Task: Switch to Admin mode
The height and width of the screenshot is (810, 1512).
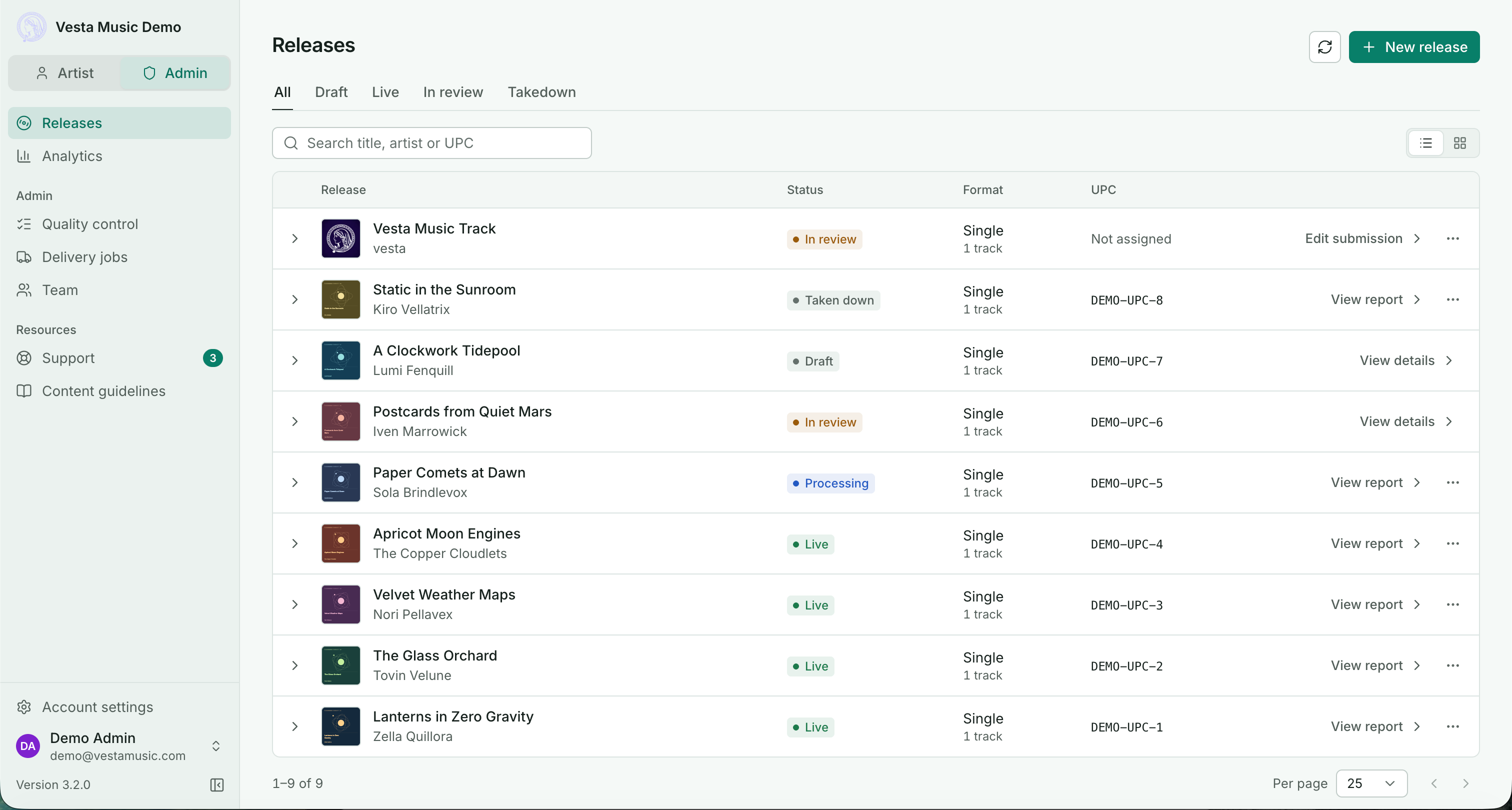Action: point(175,73)
